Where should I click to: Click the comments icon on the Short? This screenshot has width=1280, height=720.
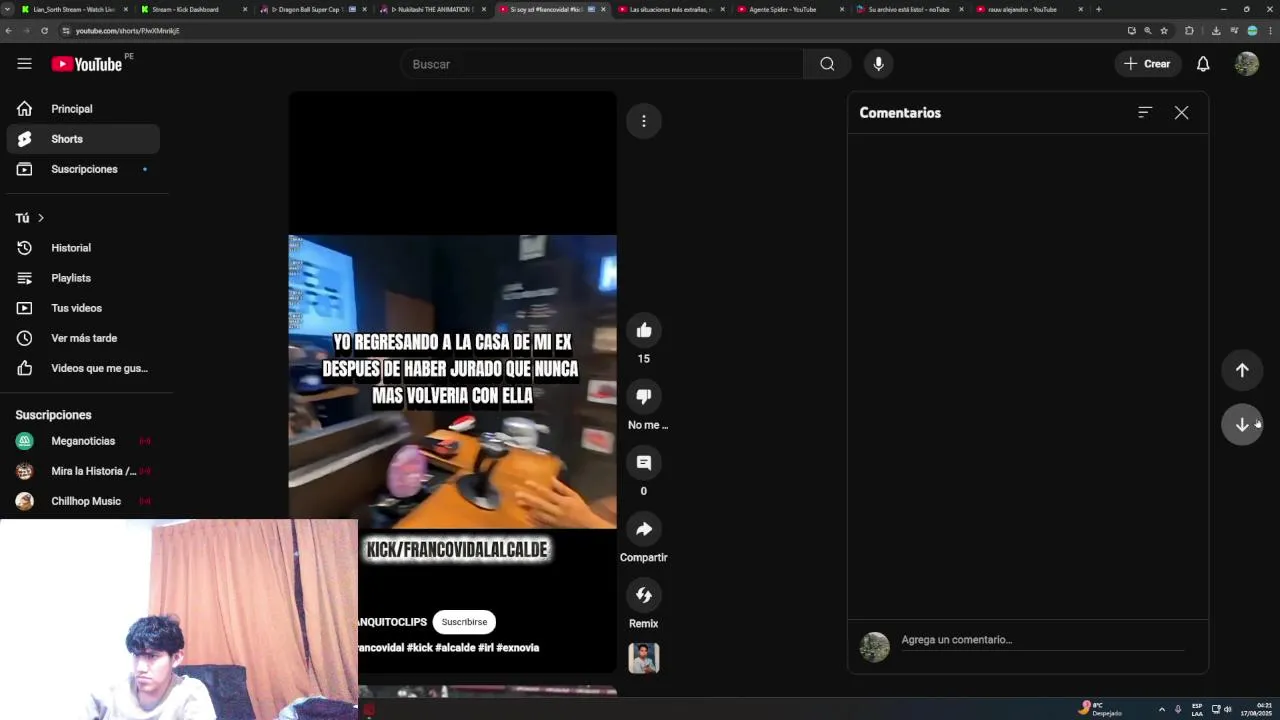[x=644, y=462]
